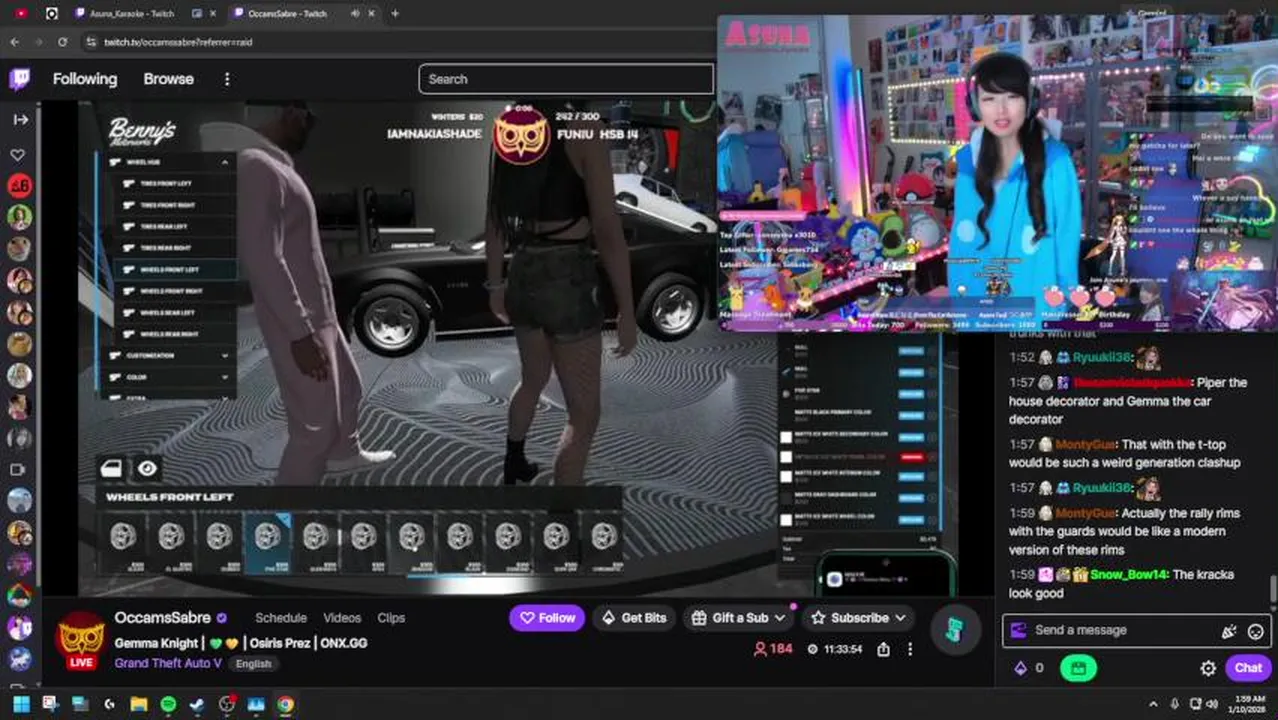Click the English language tag
1278x720 pixels.
254,664
